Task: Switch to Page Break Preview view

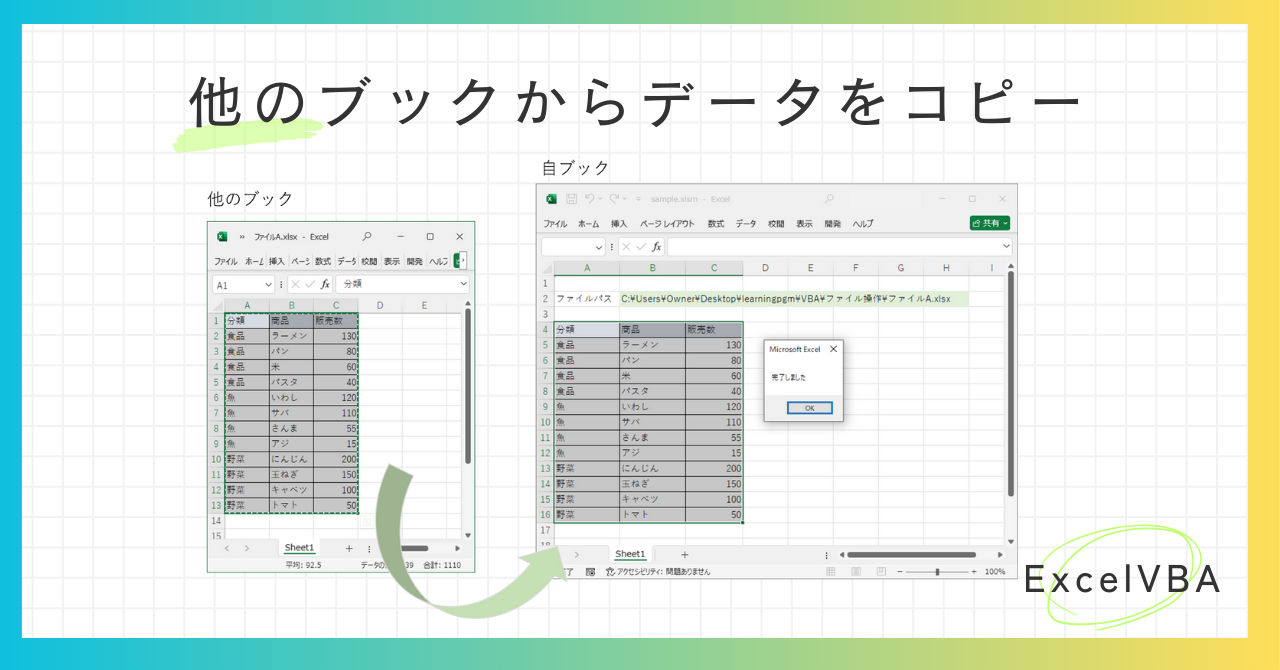Action: [880, 572]
